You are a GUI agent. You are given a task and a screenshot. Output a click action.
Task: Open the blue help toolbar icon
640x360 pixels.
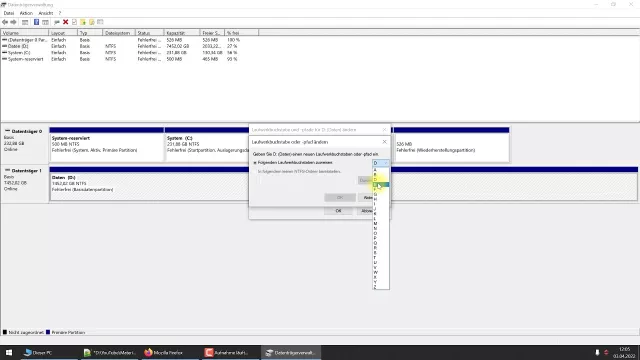point(36,22)
